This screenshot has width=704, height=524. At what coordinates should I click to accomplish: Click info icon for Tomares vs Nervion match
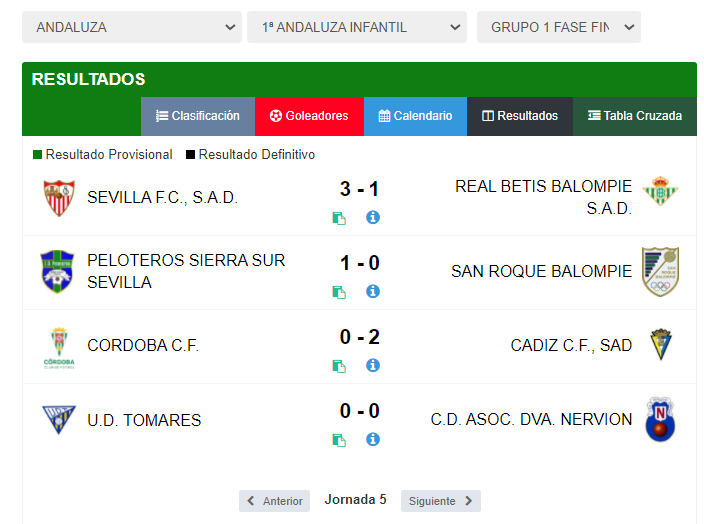[373, 440]
